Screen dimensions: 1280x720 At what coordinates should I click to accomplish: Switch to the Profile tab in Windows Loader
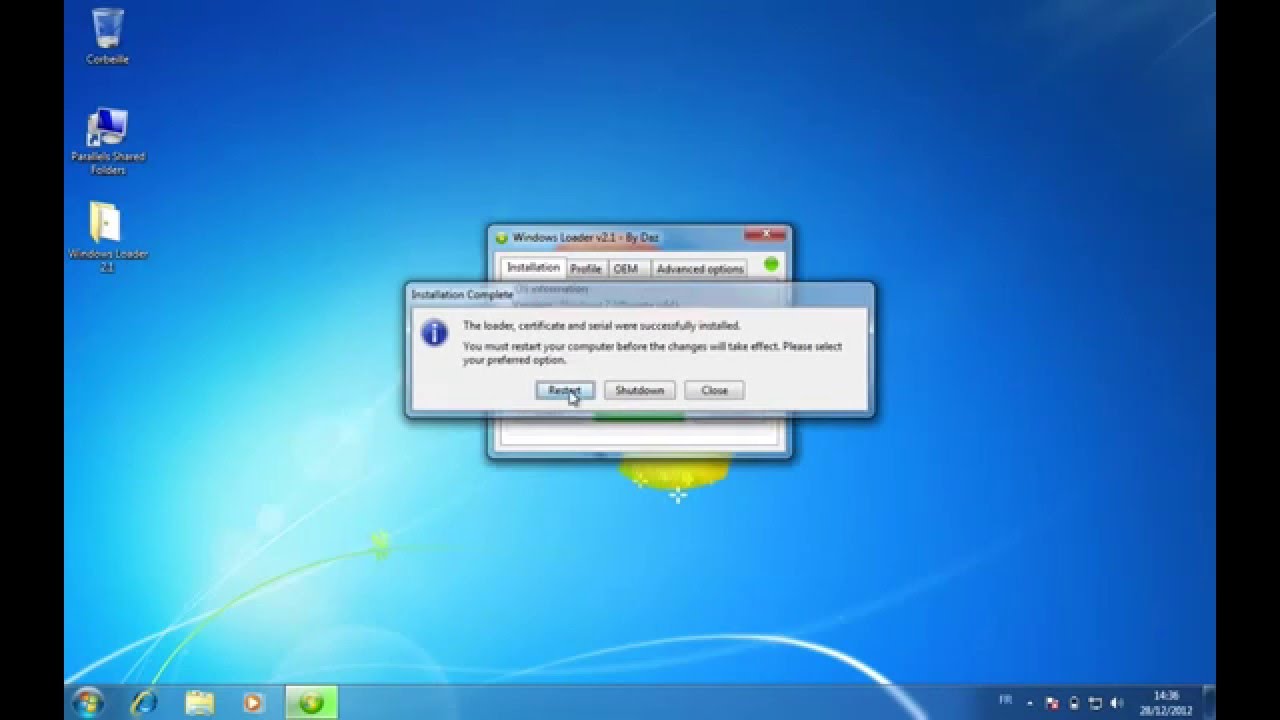click(x=586, y=269)
